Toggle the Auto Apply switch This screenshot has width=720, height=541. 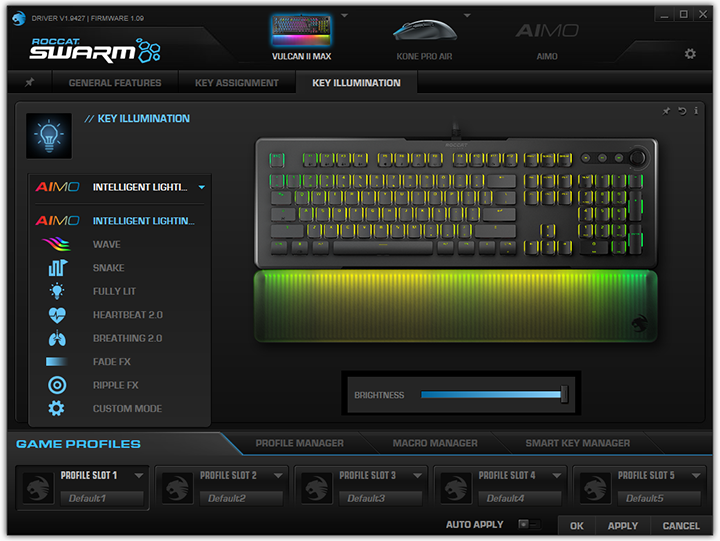click(528, 524)
